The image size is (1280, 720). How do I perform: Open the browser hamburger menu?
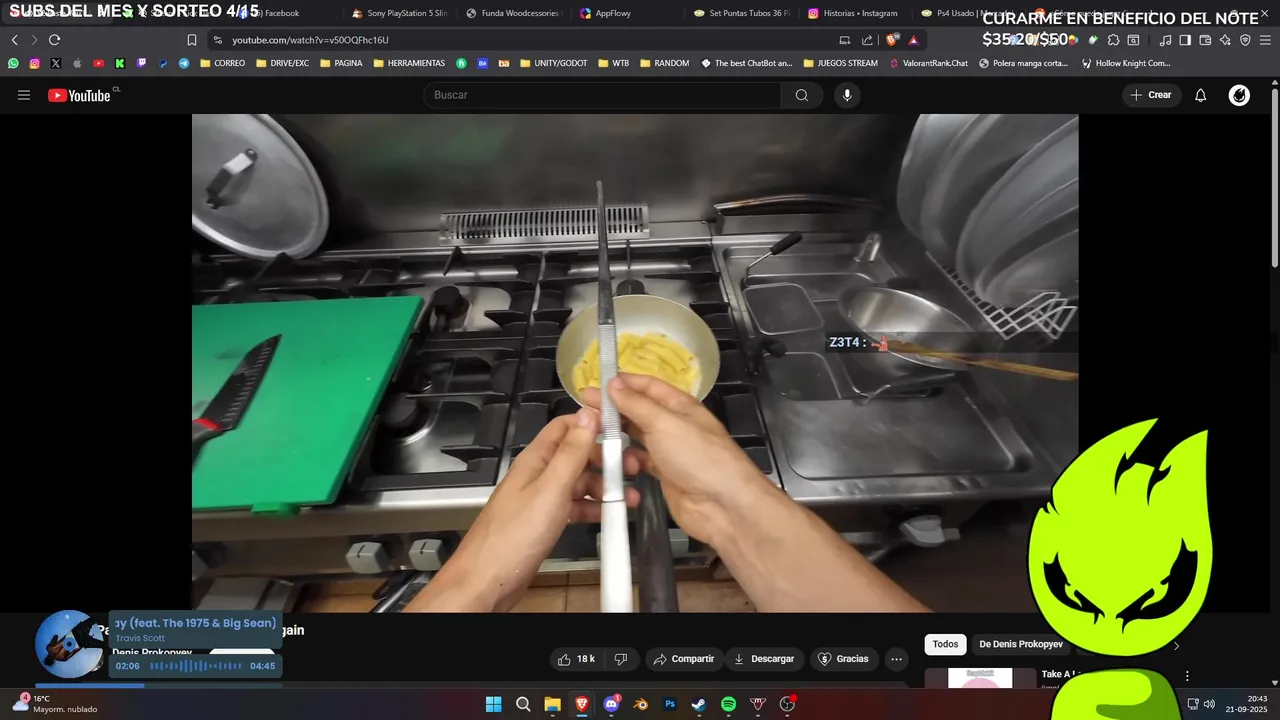pyautogui.click(x=1265, y=40)
